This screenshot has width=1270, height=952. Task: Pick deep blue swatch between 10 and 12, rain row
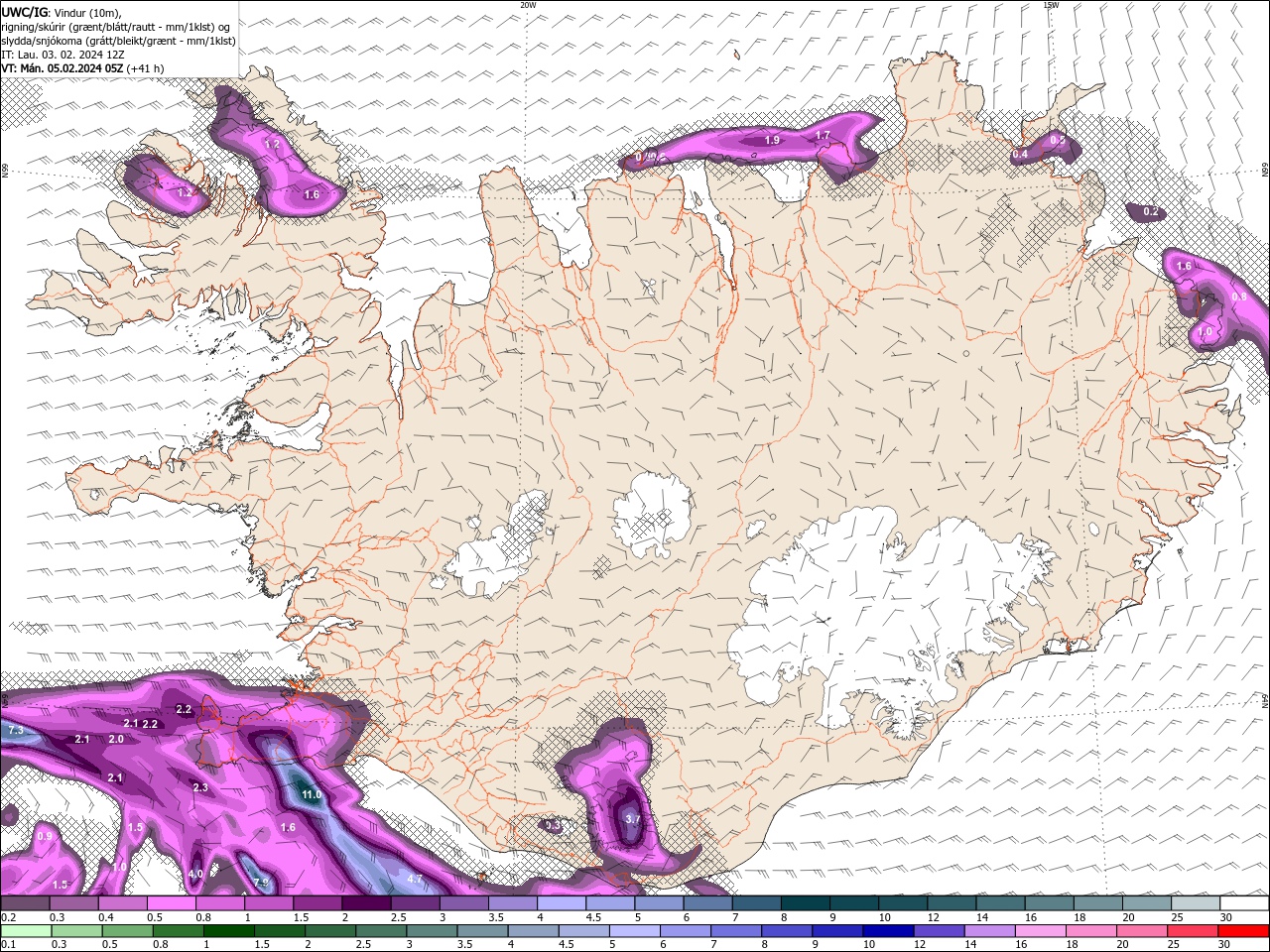[890, 931]
